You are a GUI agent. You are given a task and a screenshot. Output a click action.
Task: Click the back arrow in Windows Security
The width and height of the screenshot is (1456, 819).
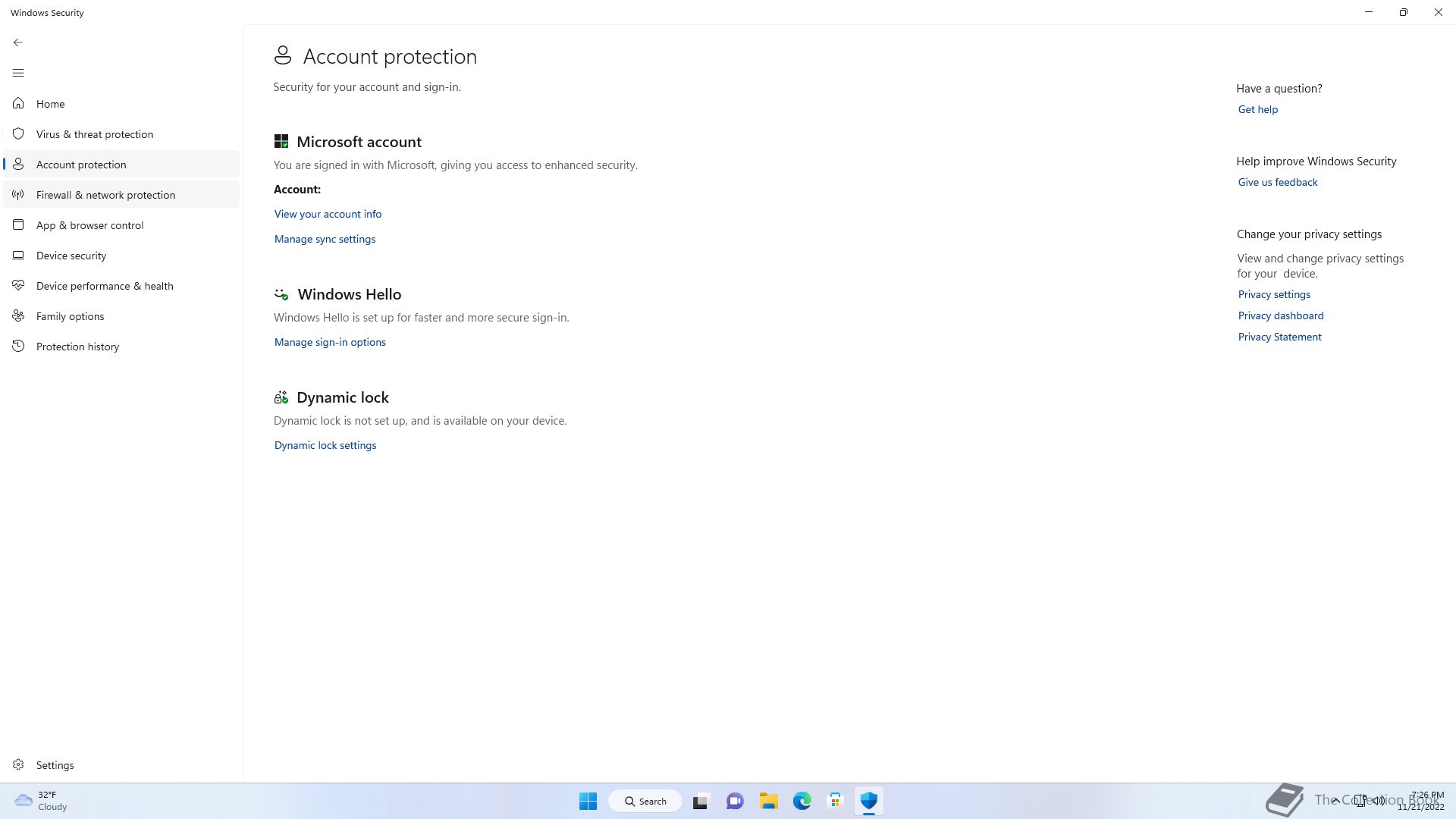(x=18, y=42)
